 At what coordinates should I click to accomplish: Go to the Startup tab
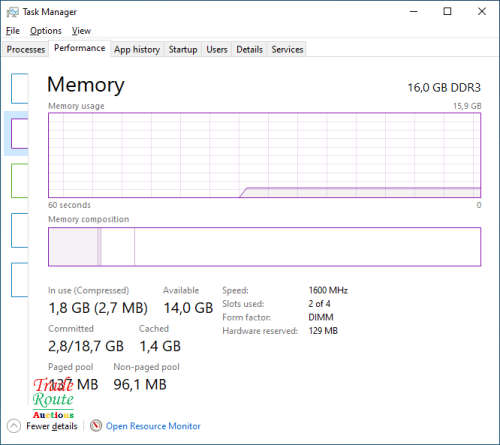tap(183, 49)
